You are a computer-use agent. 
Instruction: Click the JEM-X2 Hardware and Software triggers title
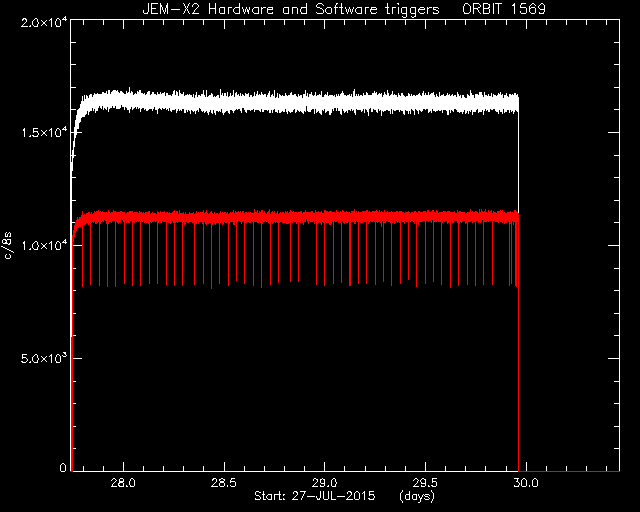click(291, 9)
